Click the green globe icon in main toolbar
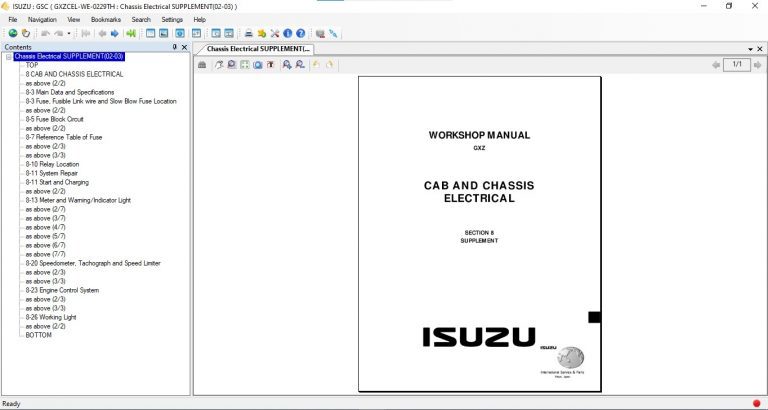 click(x=13, y=33)
